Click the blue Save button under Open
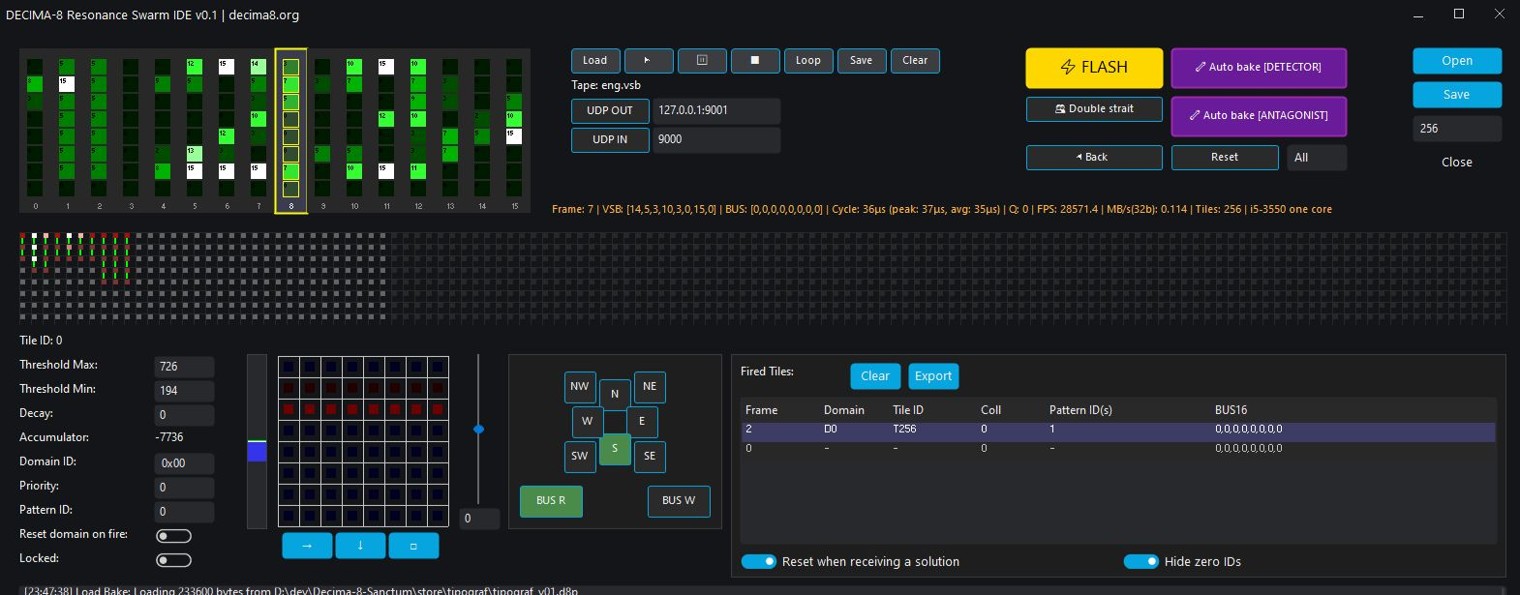The image size is (1520, 595). [1457, 95]
